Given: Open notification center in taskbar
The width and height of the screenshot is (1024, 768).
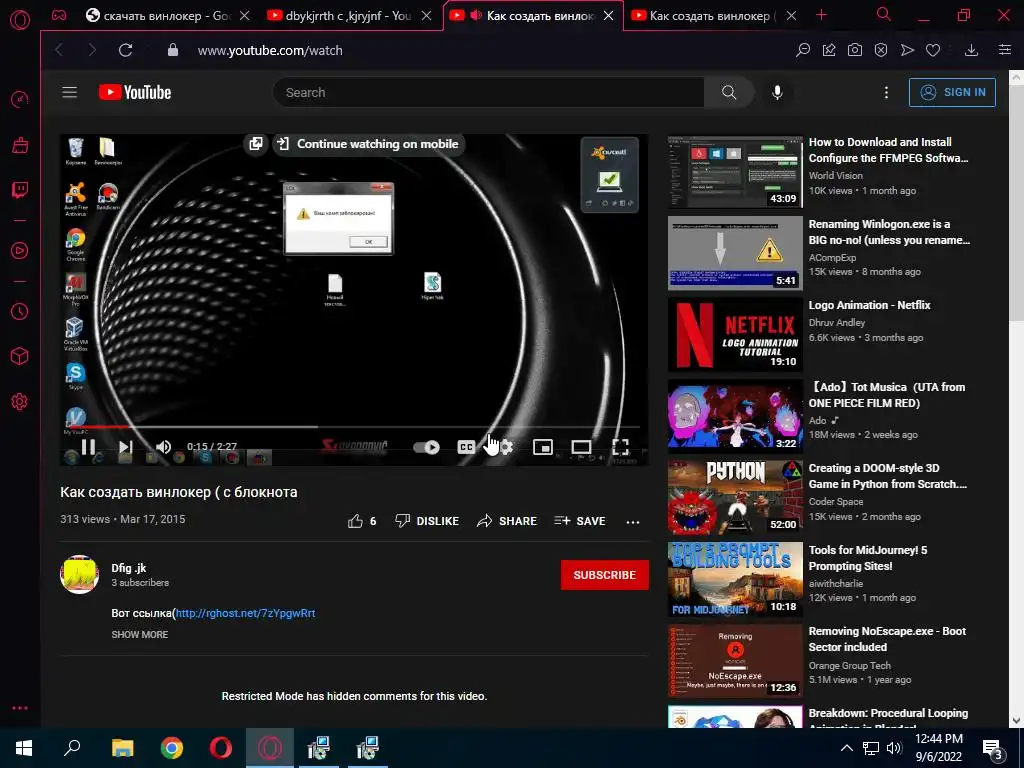Looking at the screenshot, I should 993,749.
